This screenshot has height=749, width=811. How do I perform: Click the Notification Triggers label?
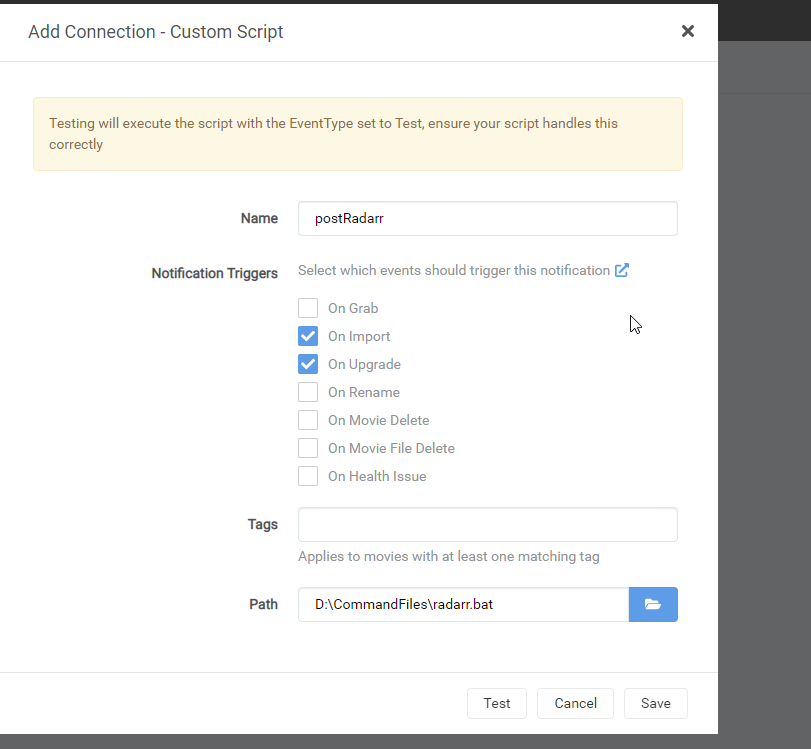tap(214, 273)
